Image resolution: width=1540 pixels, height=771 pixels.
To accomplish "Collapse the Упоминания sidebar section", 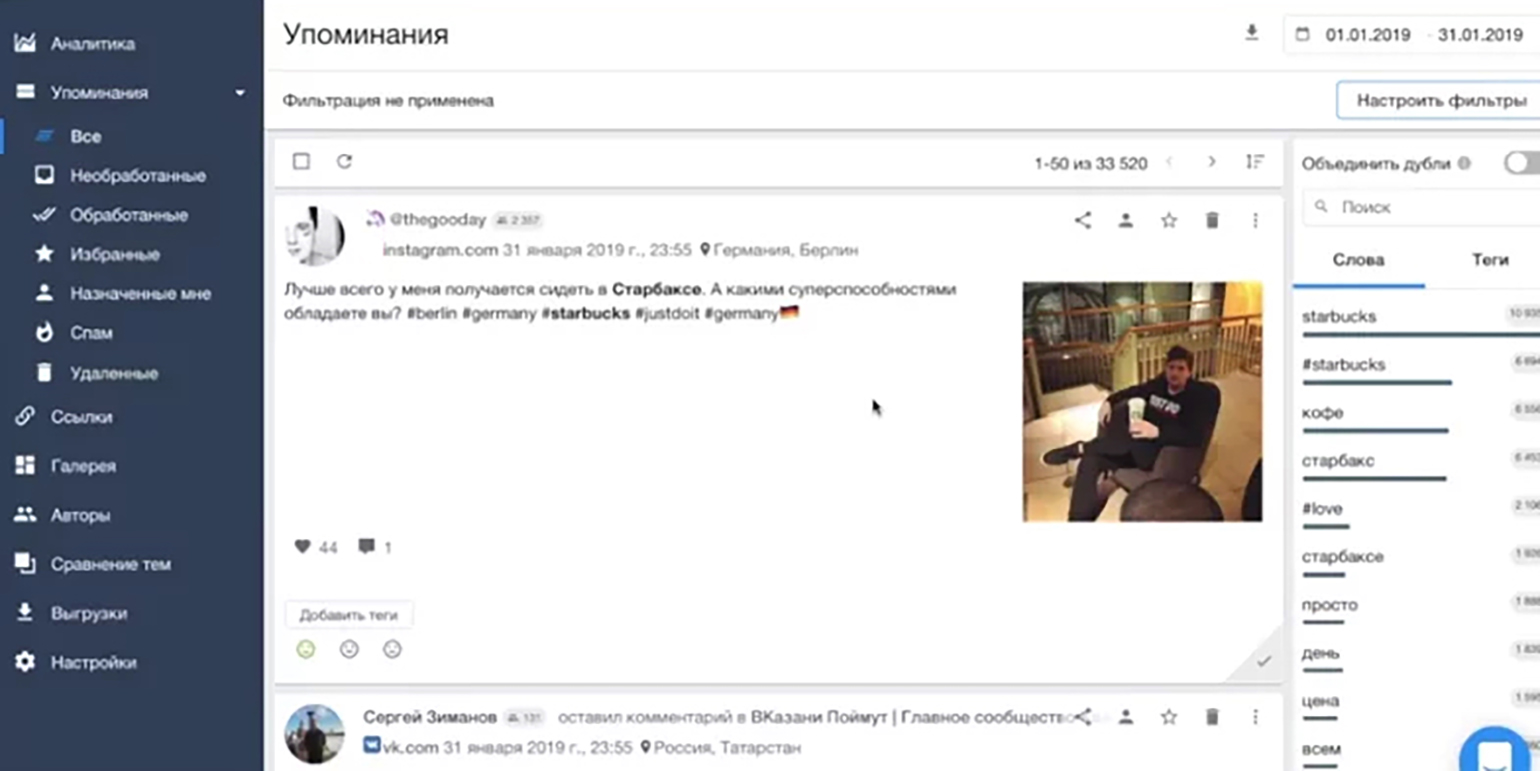I will click(x=240, y=93).
